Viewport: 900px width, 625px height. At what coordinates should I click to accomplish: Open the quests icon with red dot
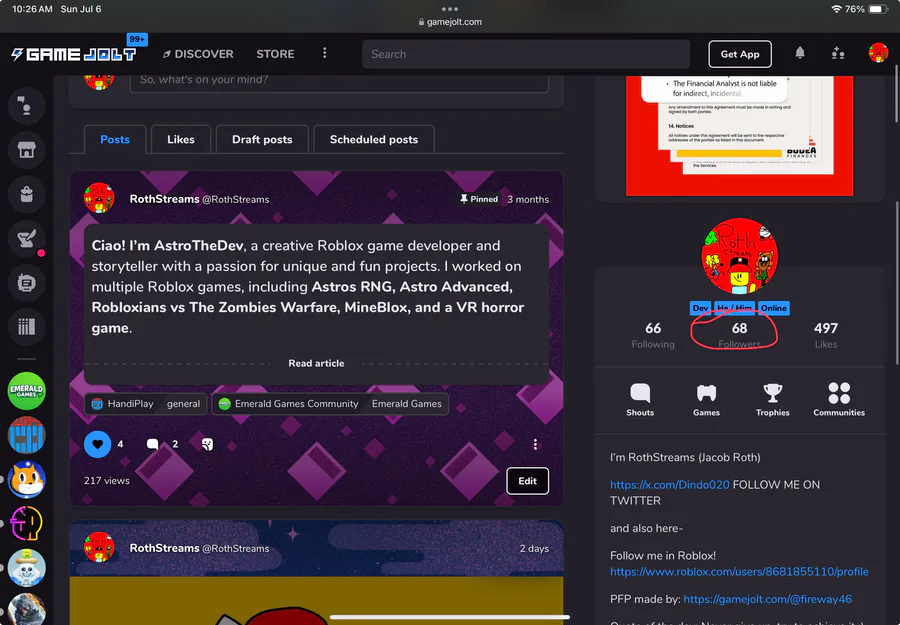pos(26,239)
